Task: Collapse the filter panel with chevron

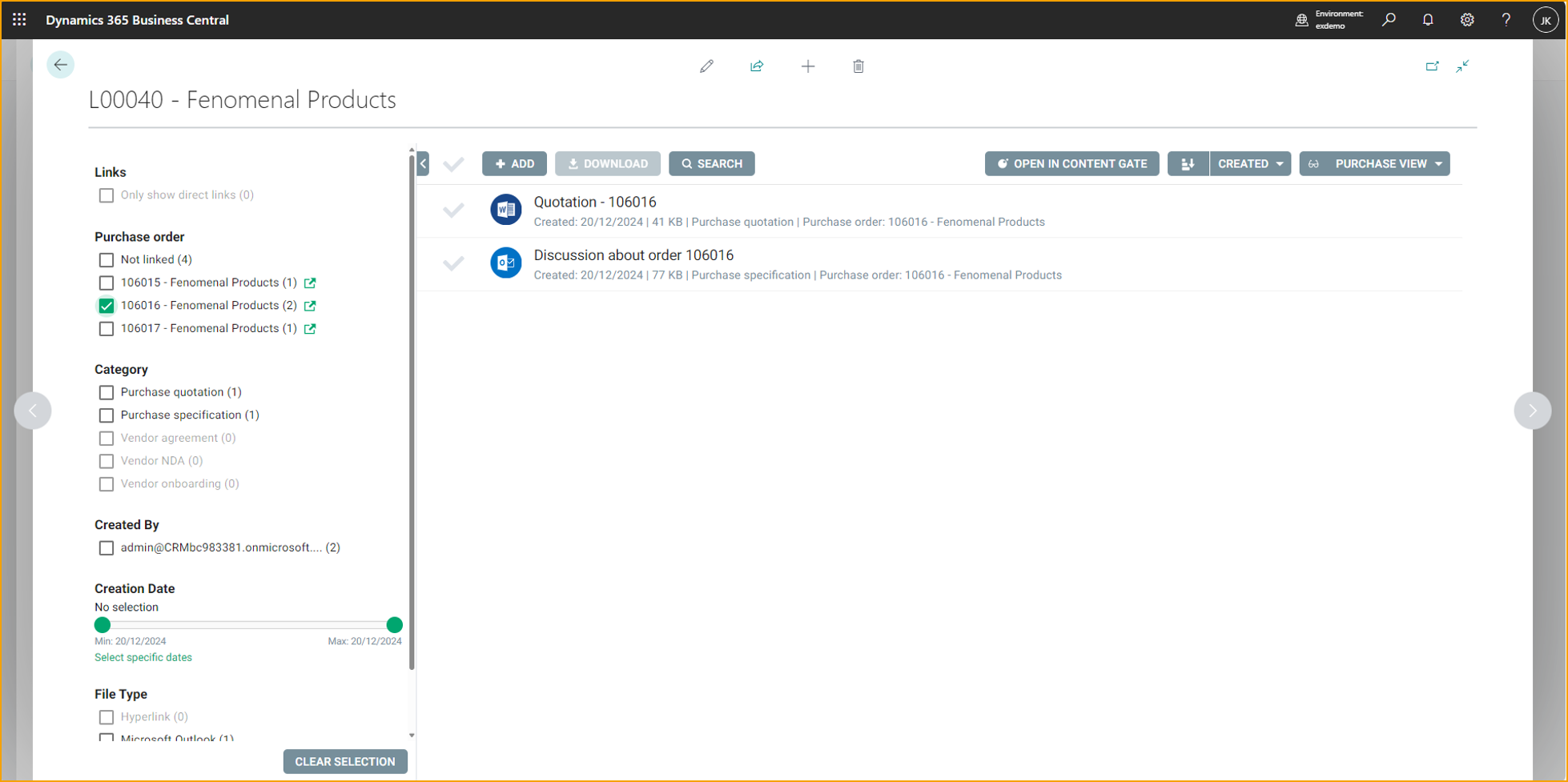Action: pyautogui.click(x=423, y=164)
